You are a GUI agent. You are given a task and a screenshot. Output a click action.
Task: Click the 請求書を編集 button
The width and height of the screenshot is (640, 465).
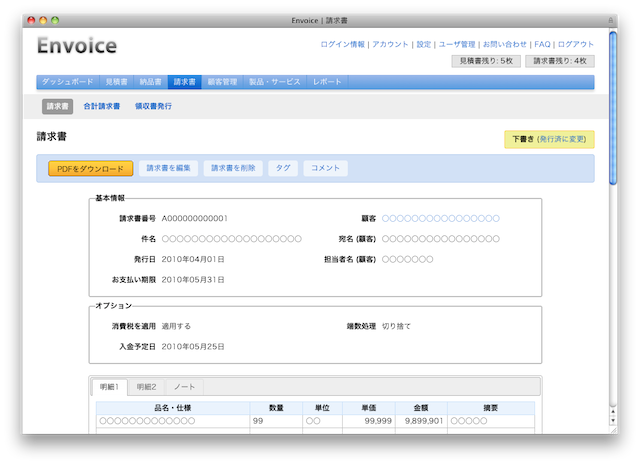168,168
